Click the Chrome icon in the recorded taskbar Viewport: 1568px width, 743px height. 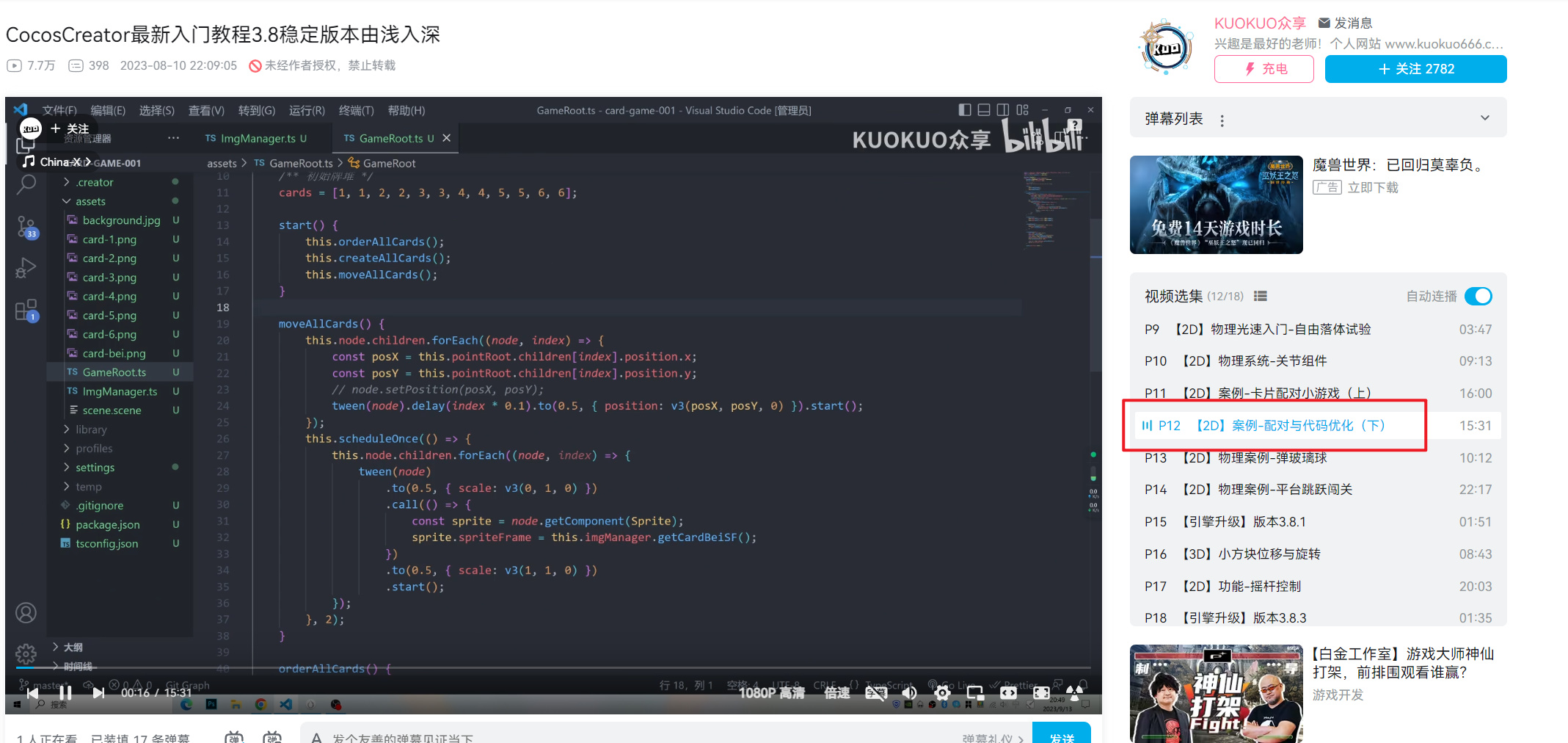click(x=260, y=705)
